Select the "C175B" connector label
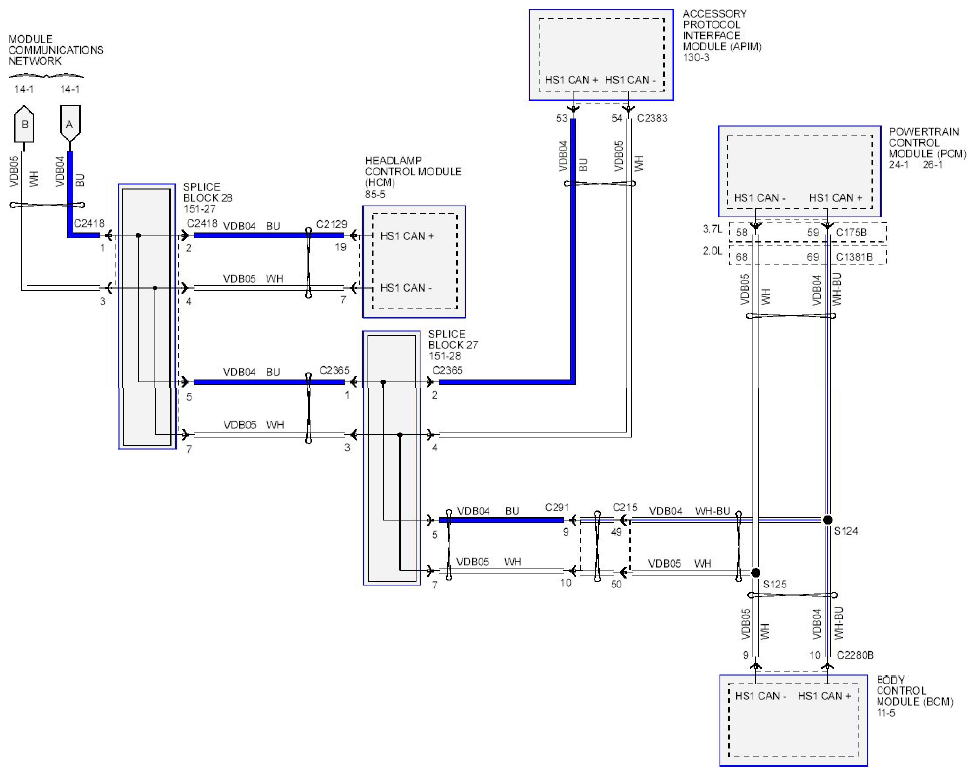Image resolution: width=976 pixels, height=776 pixels. click(852, 232)
